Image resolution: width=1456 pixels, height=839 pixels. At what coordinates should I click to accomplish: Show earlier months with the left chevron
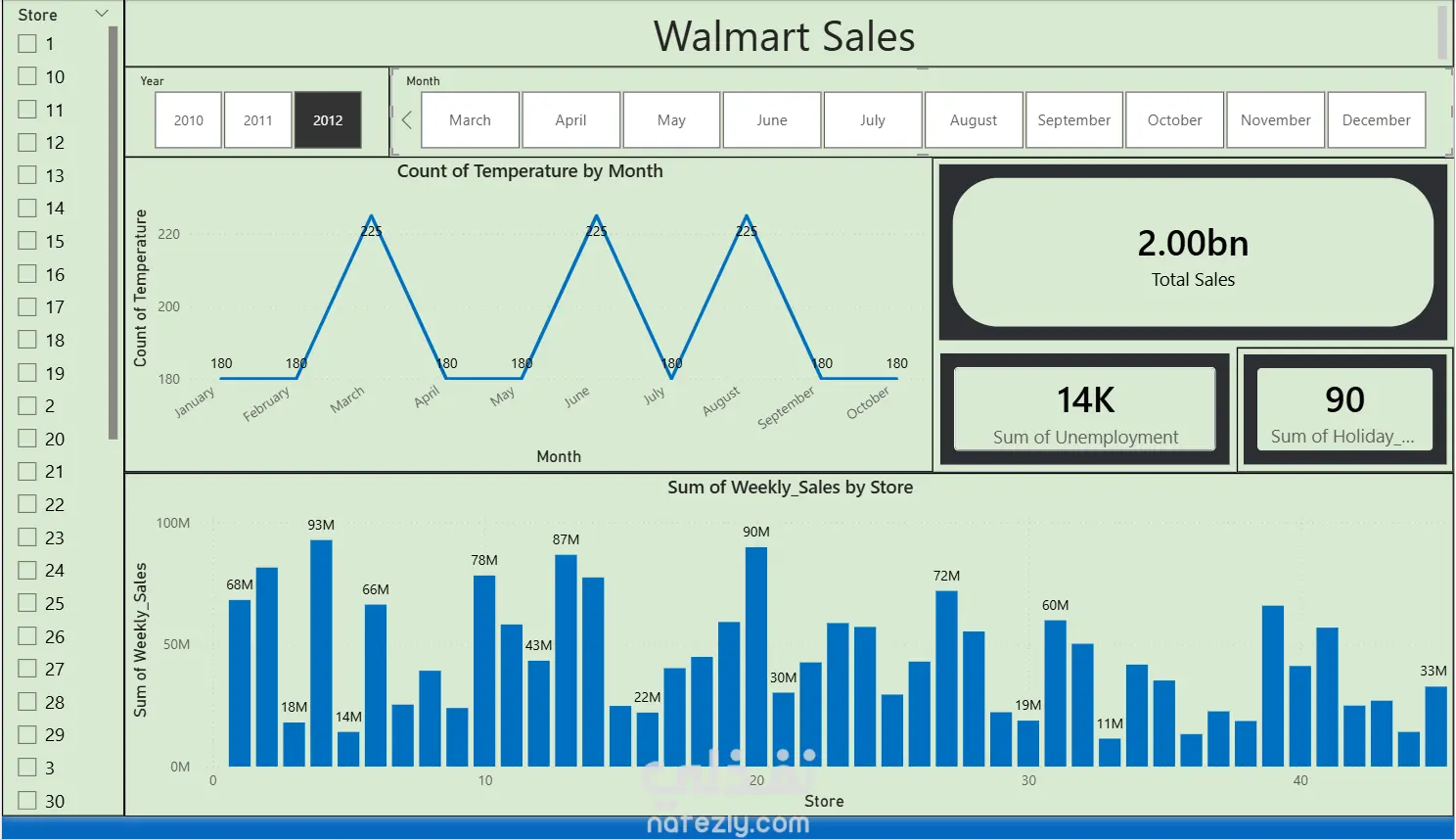[407, 120]
